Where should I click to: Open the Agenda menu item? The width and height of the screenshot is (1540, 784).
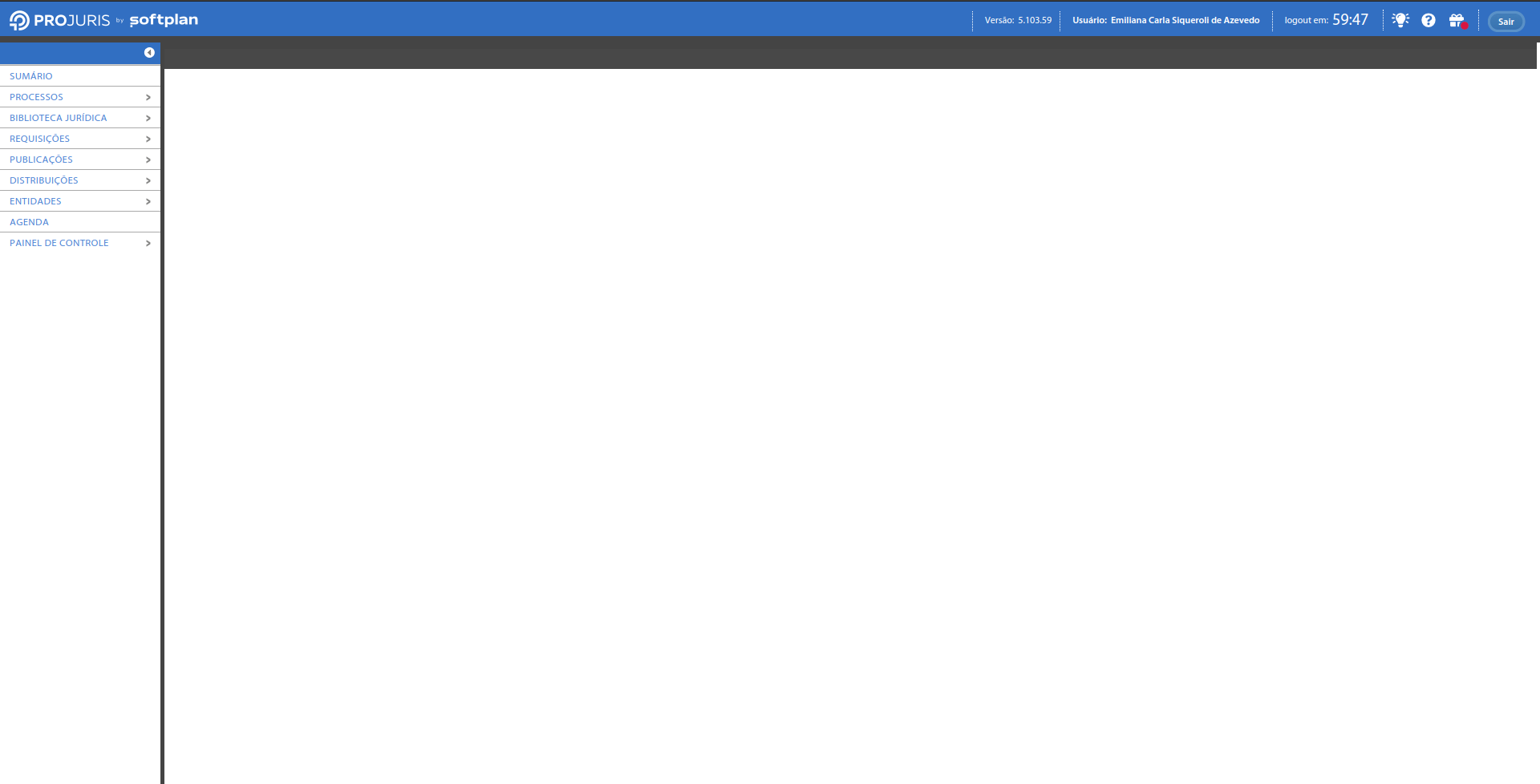click(30, 222)
